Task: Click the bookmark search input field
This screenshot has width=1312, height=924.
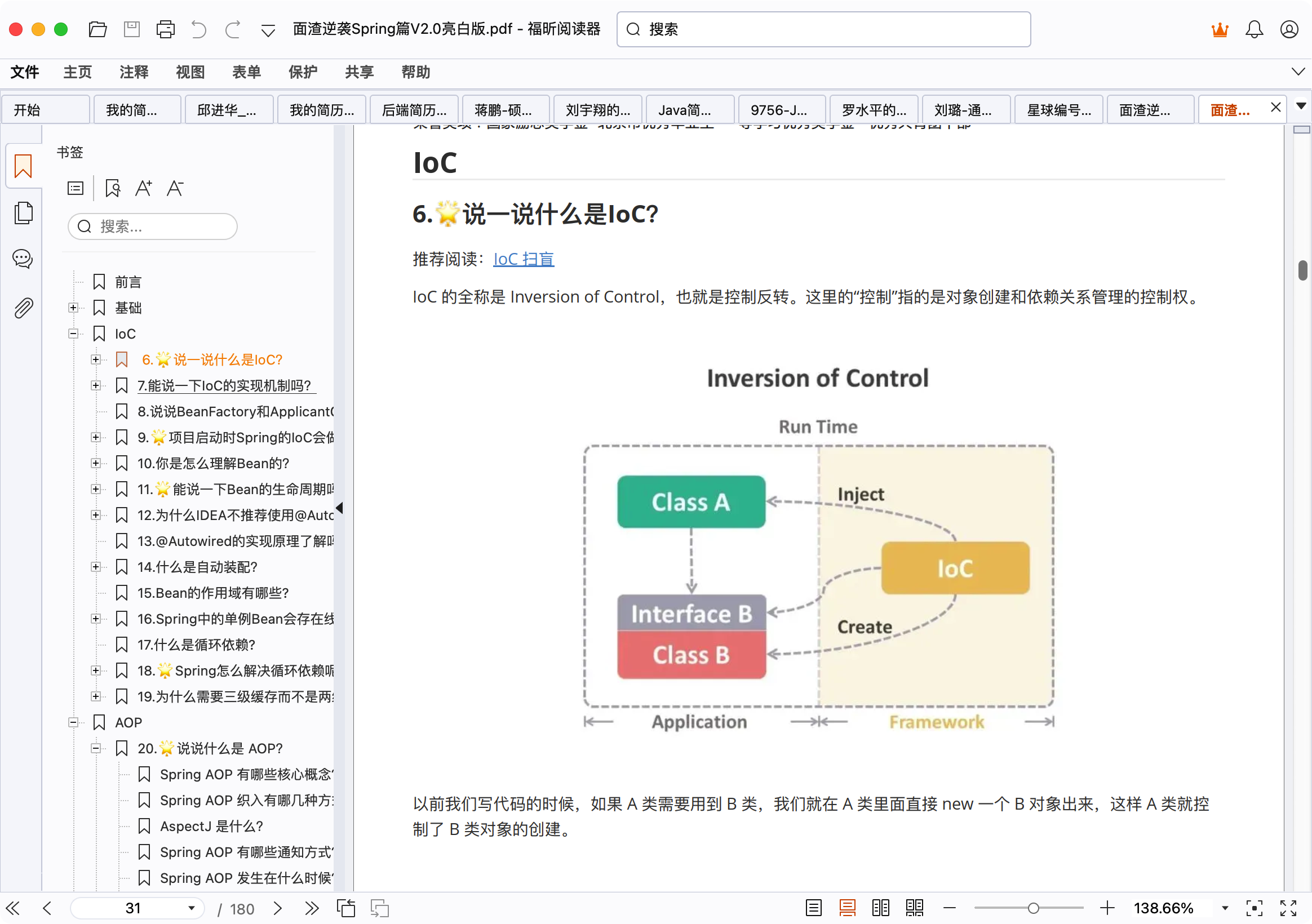Action: (x=152, y=226)
